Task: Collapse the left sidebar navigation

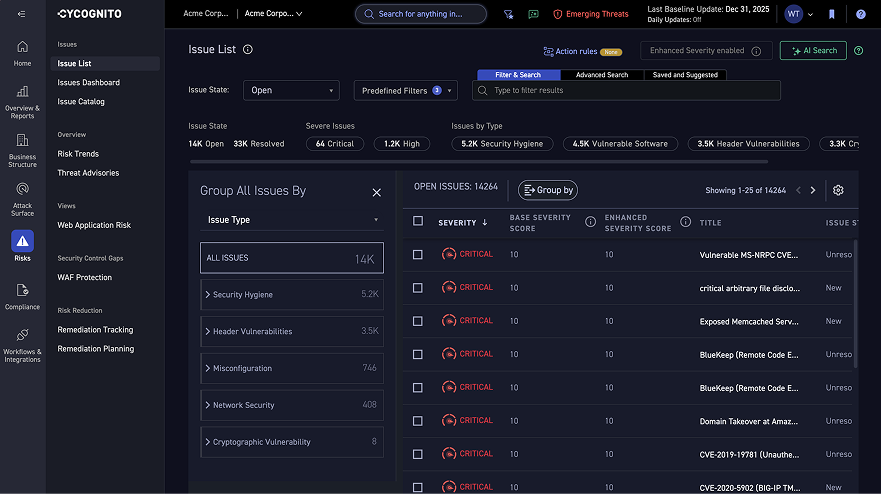Action: tap(22, 14)
